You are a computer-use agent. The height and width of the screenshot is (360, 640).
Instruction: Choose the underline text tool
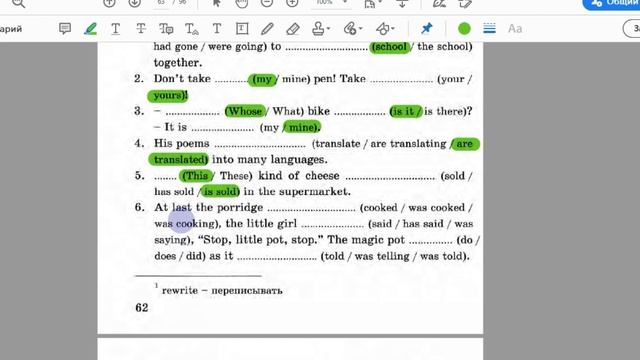pos(116,29)
